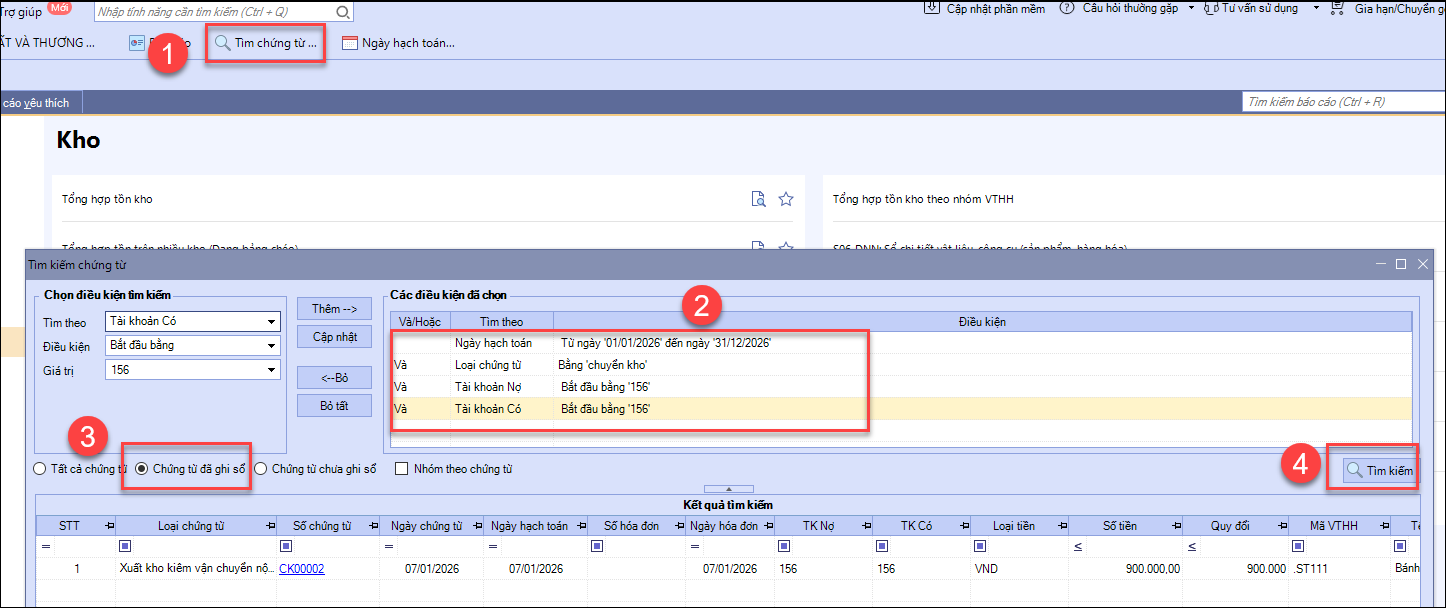This screenshot has height=608, width=1446.
Task: Expand the Giá trị combo box
Action: point(271,370)
